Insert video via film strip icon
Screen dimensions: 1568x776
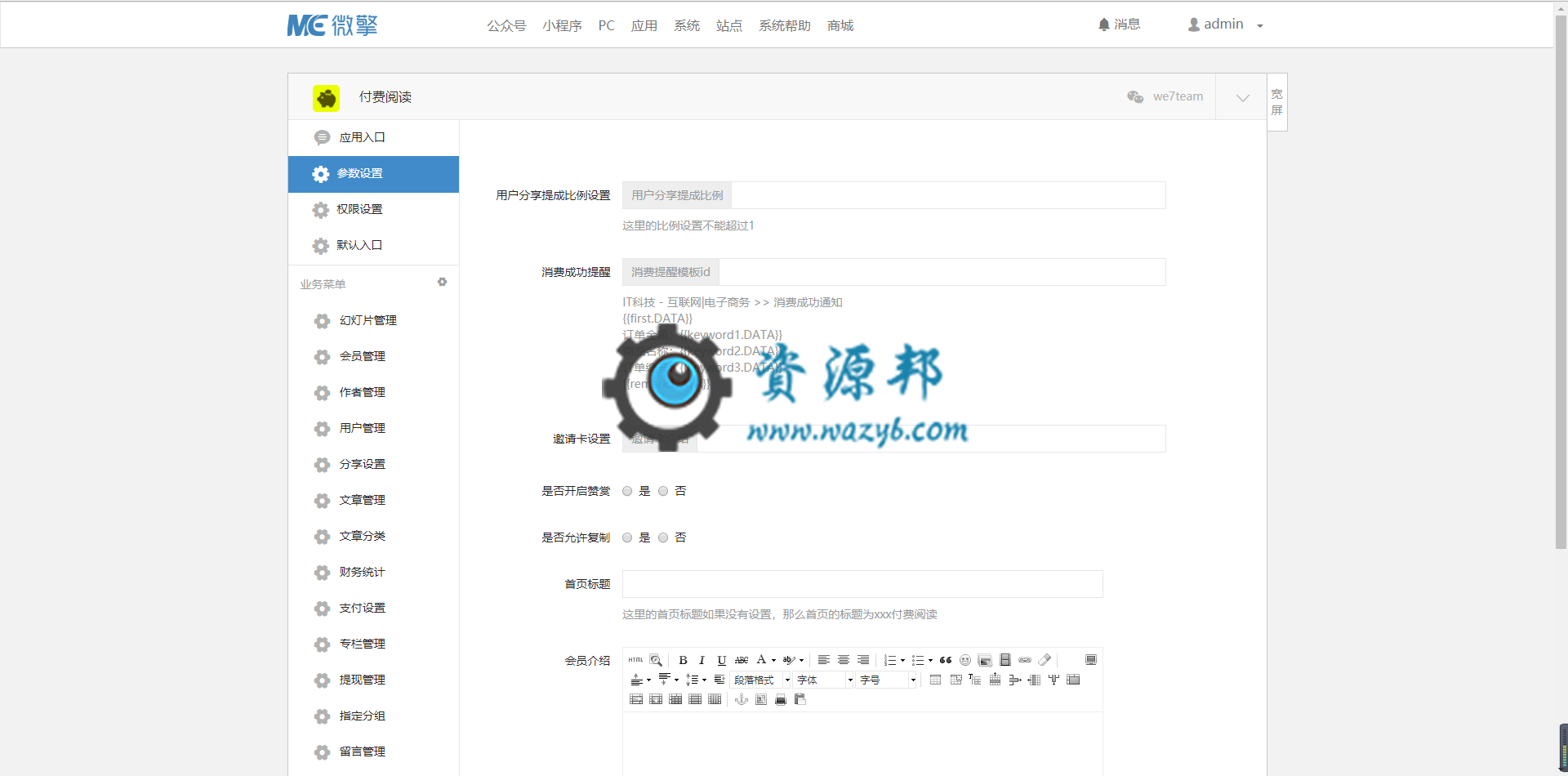pyautogui.click(x=1005, y=660)
